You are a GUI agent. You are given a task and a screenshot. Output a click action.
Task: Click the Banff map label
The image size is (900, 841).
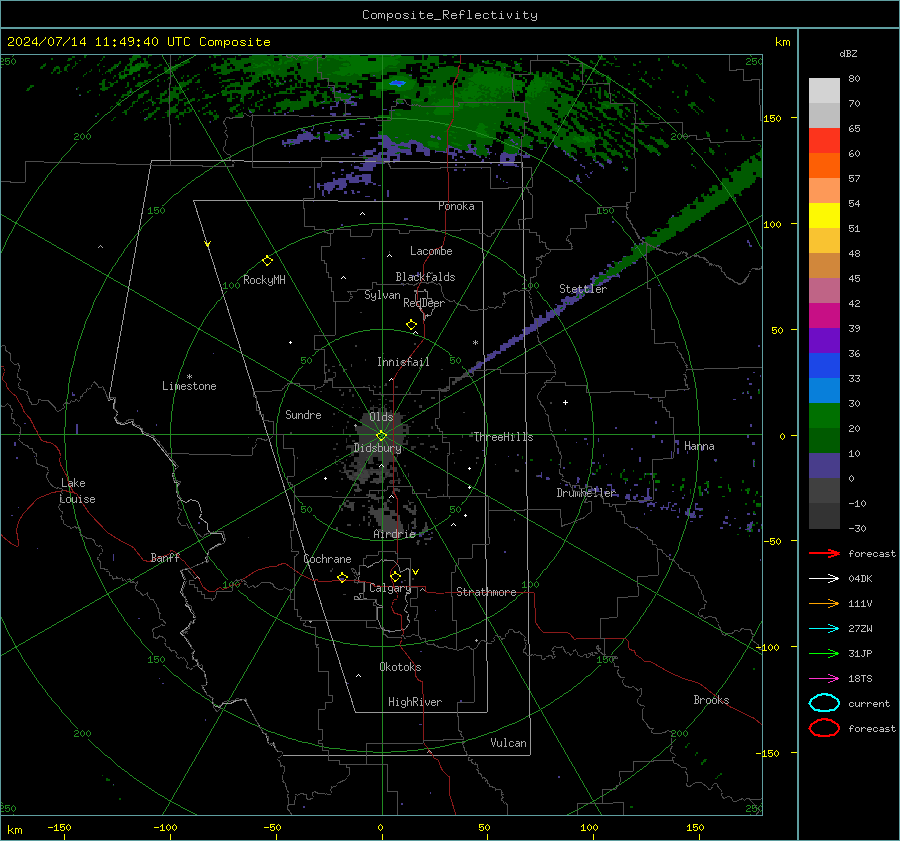click(x=165, y=557)
